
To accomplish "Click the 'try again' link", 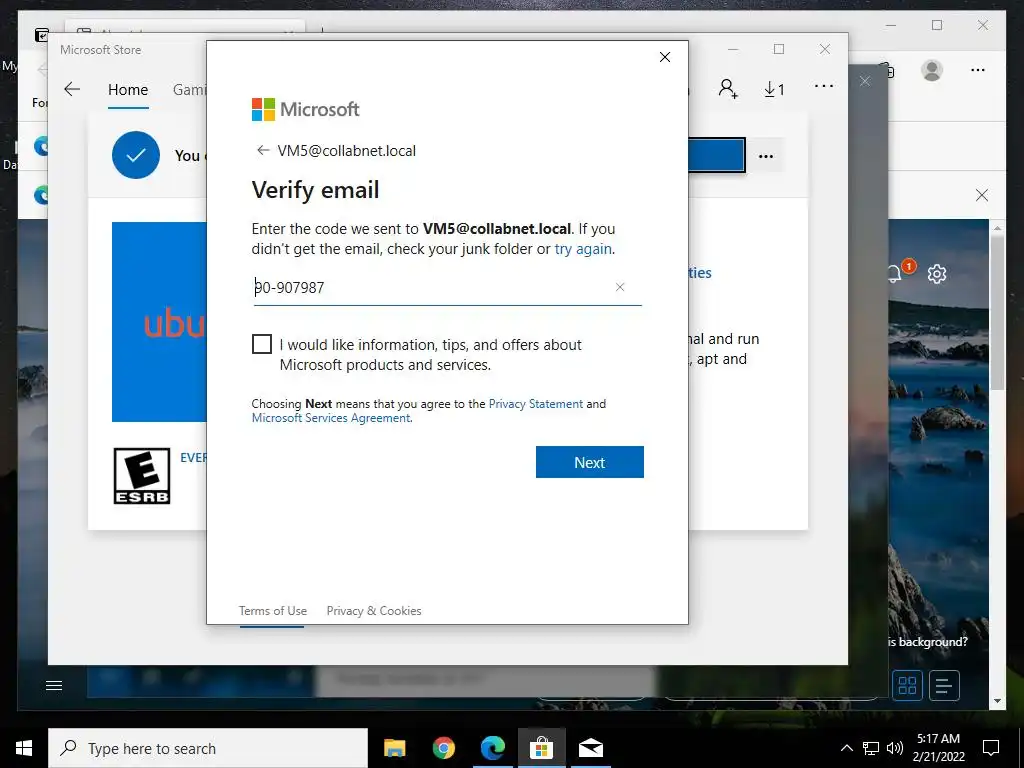I will [x=583, y=249].
